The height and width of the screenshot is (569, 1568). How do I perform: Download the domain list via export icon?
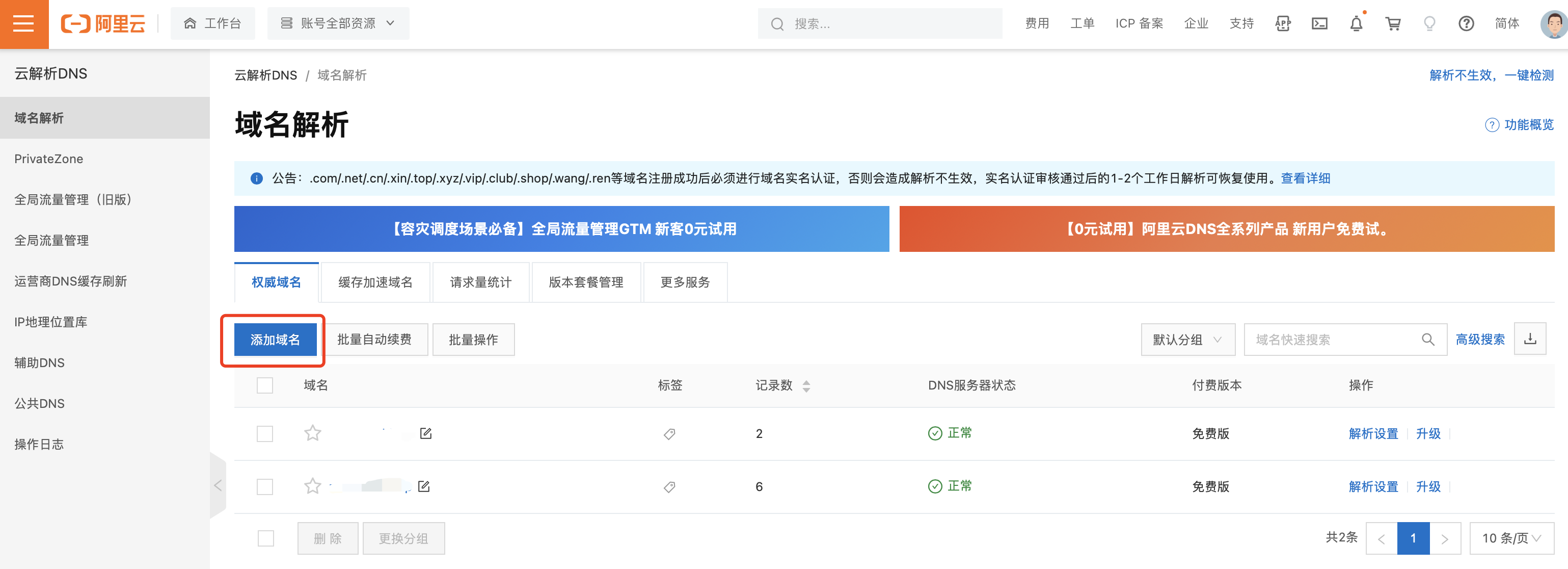[x=1530, y=340]
